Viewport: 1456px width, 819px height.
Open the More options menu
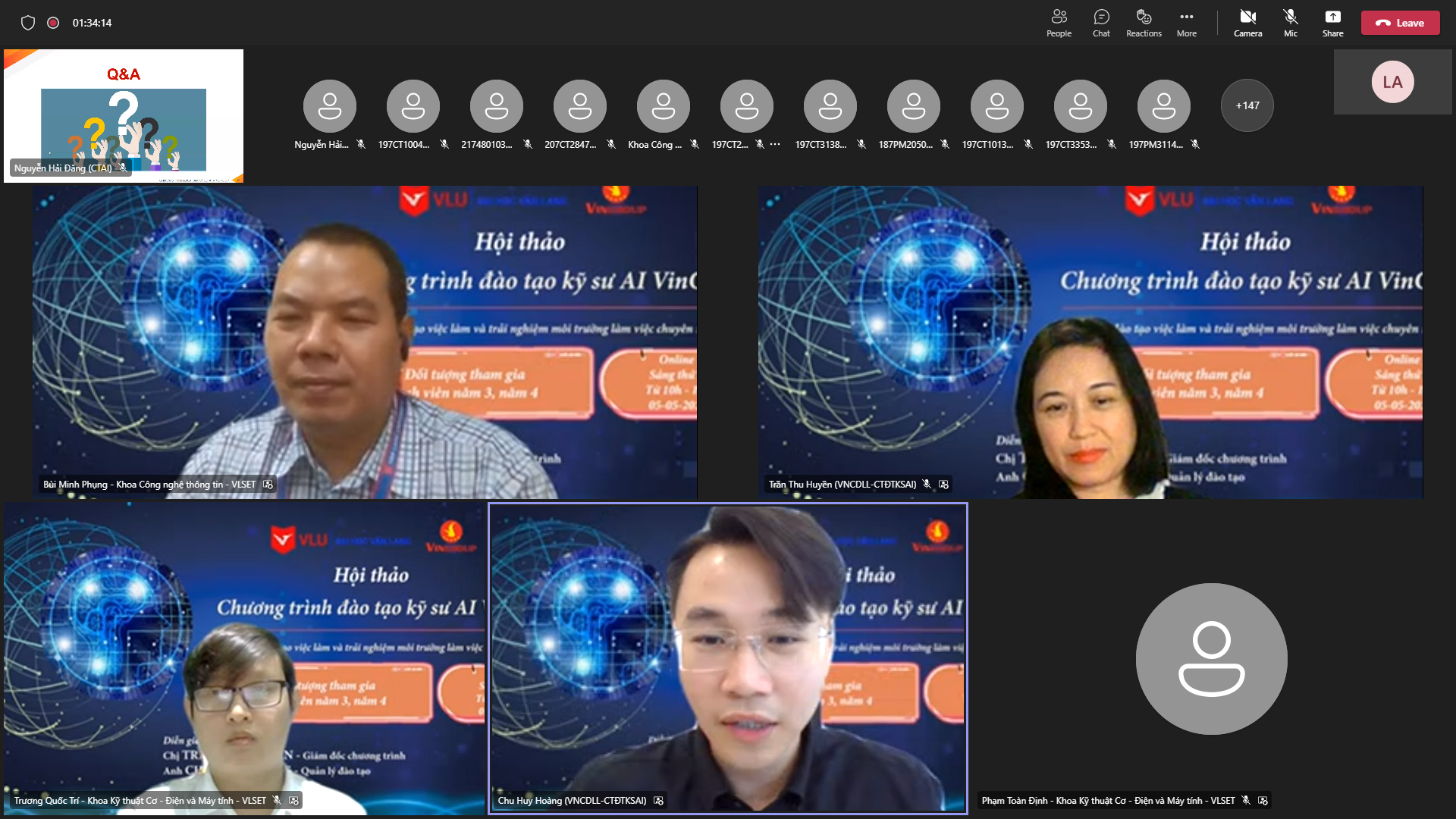(1186, 23)
